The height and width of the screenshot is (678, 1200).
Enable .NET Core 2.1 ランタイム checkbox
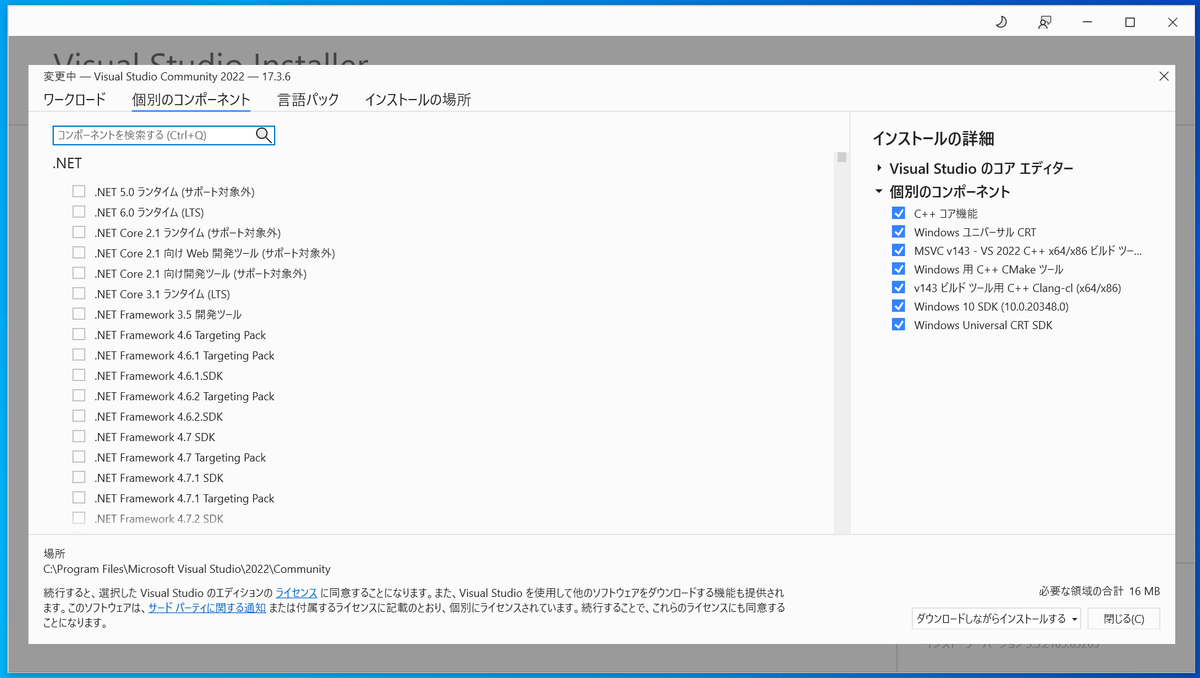coord(79,232)
